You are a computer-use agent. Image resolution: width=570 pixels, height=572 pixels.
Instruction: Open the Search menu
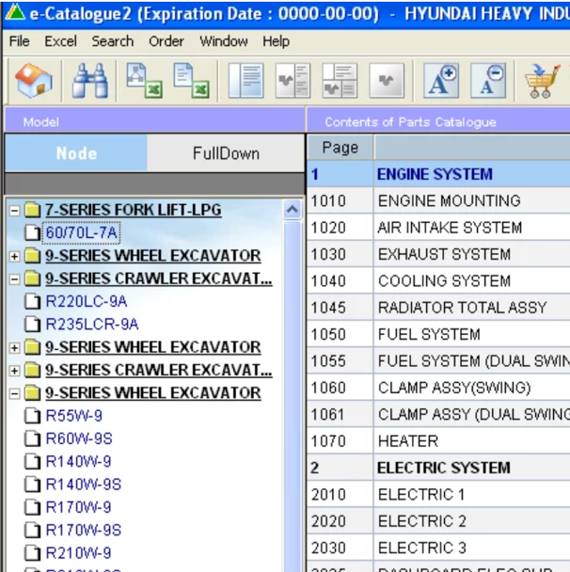point(112,41)
